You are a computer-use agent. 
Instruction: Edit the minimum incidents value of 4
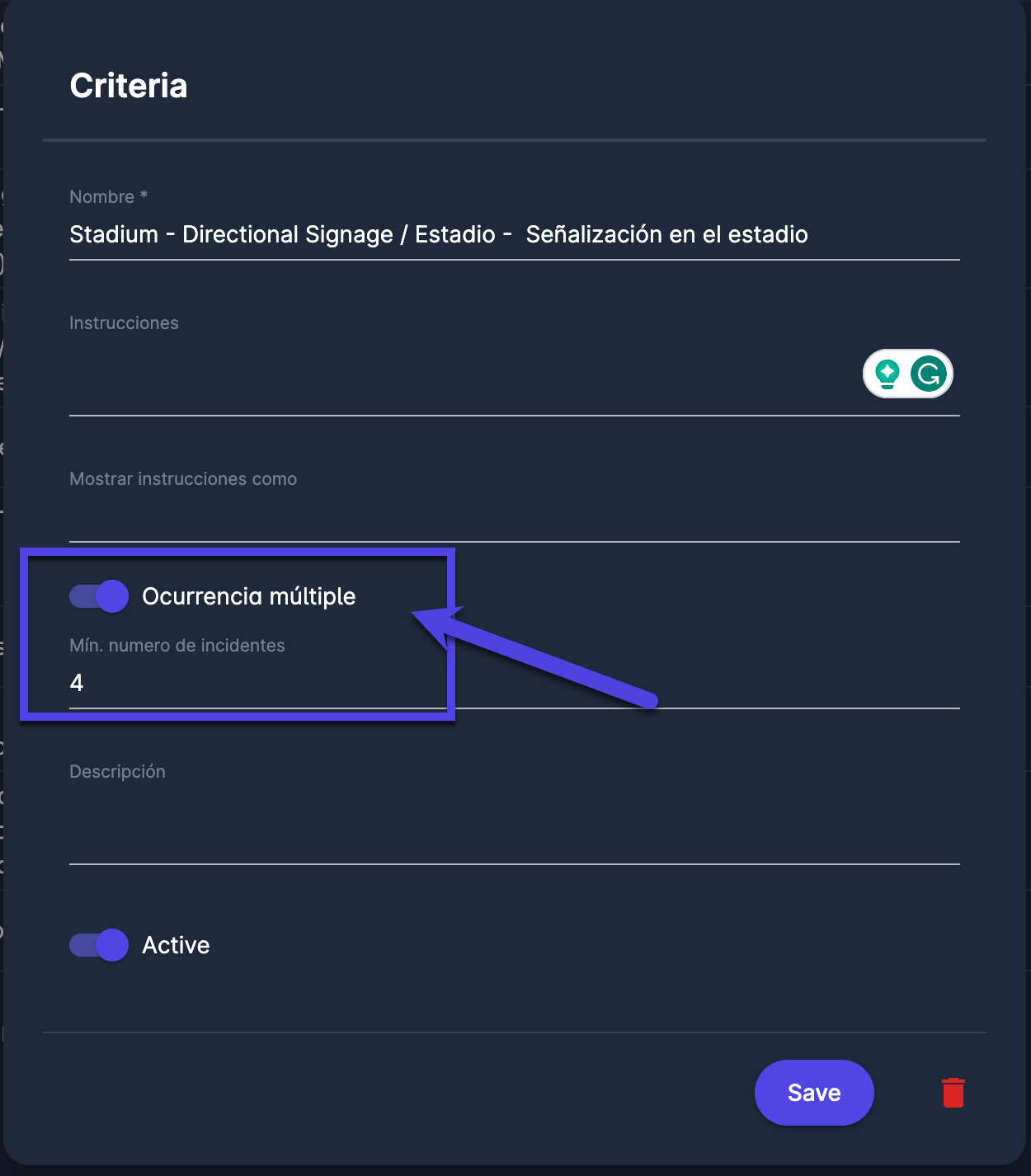point(247,683)
